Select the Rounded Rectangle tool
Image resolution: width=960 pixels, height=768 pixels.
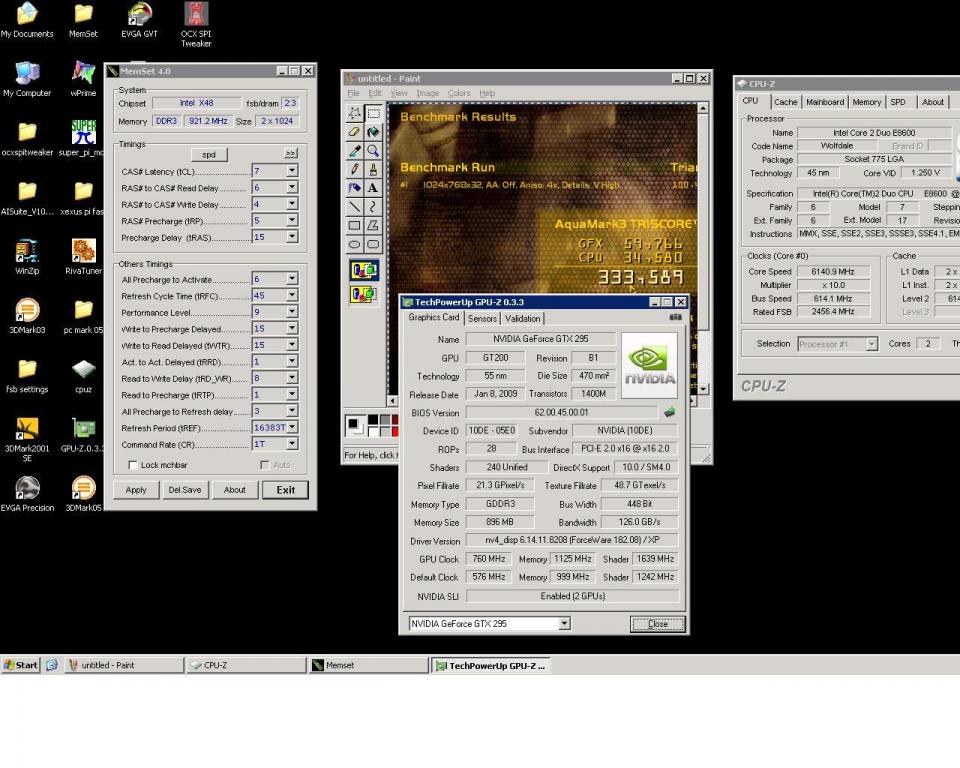click(373, 244)
